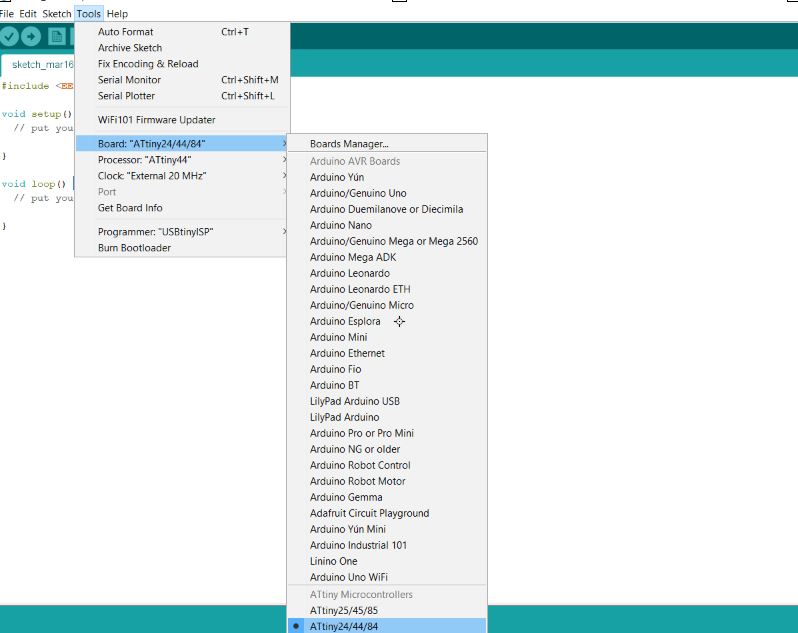
Task: Select the Arduino Fio board
Action: point(387,369)
